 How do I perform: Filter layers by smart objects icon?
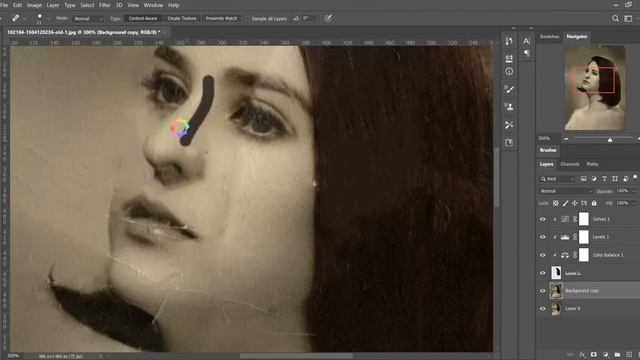click(625, 179)
